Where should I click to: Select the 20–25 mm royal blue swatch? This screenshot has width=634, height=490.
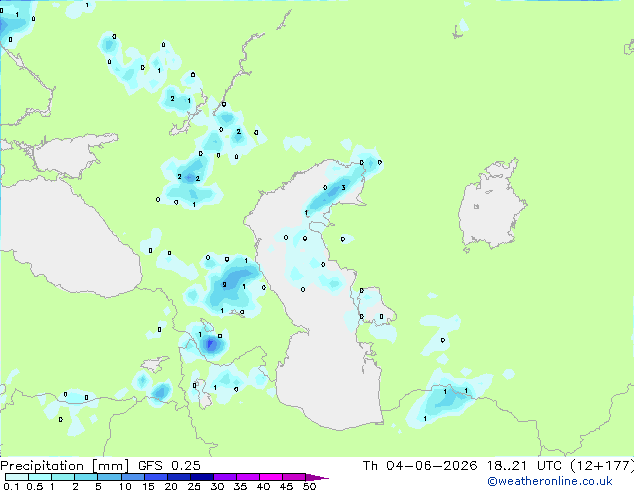click(x=179, y=477)
